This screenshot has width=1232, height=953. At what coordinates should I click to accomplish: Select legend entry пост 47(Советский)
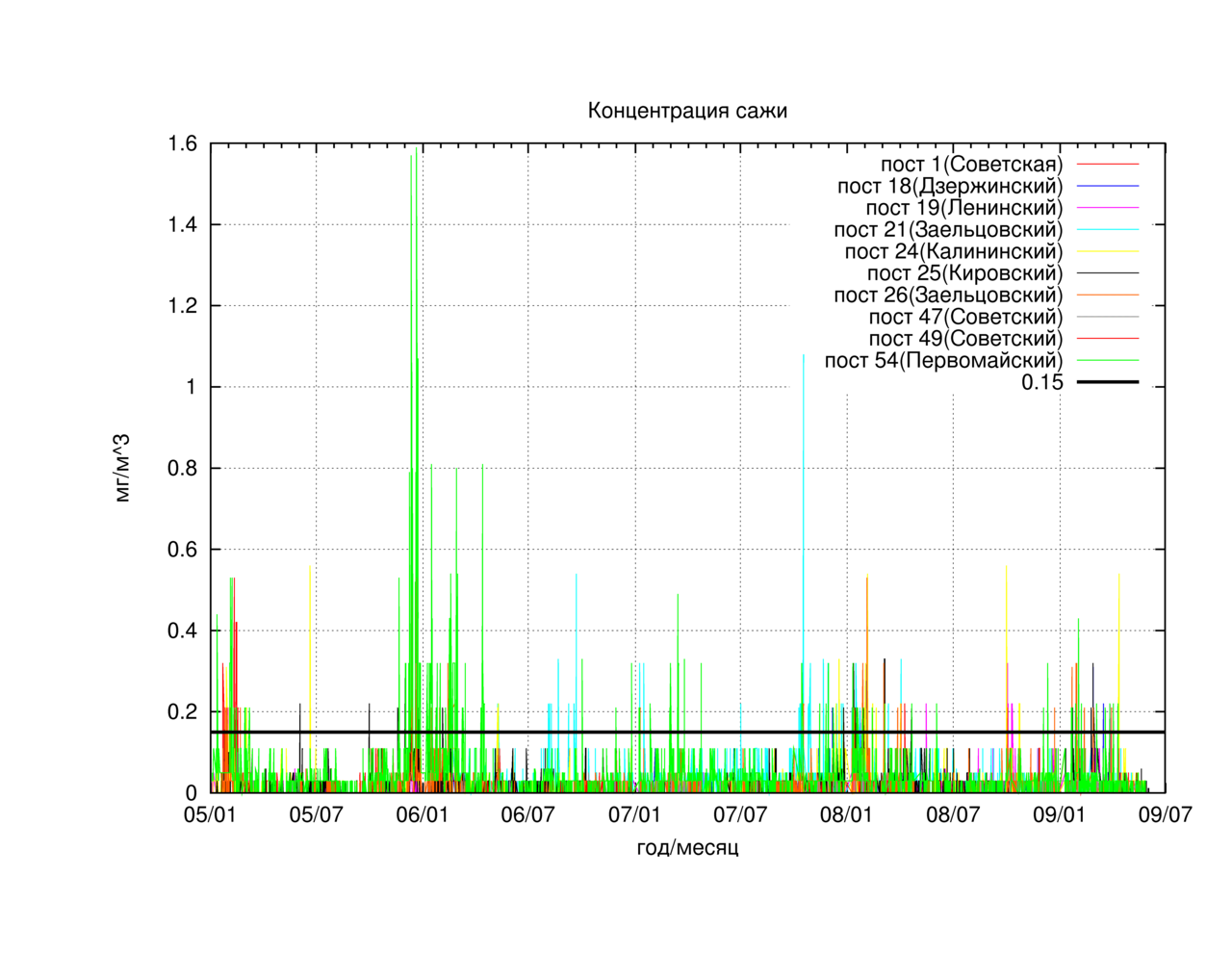(x=965, y=317)
